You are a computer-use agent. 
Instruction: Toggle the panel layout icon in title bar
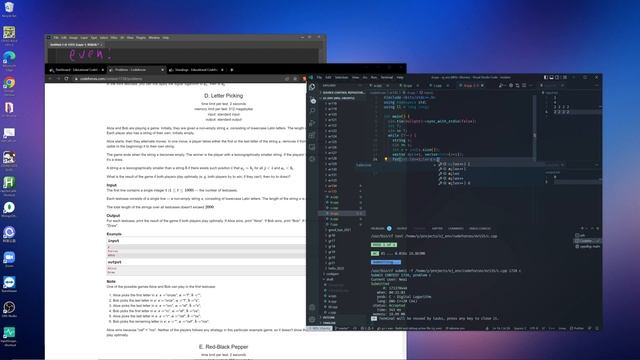click(551, 77)
